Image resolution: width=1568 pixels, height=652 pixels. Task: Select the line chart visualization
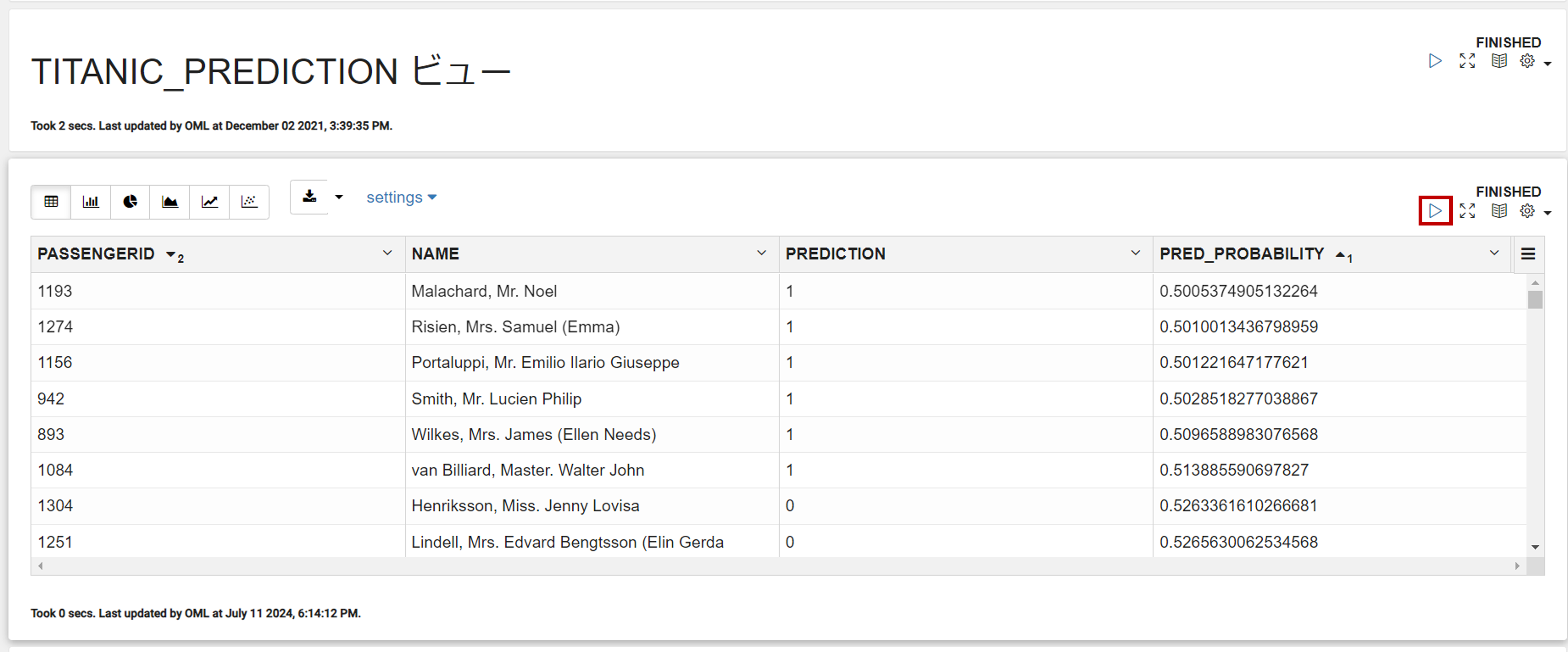(x=210, y=202)
